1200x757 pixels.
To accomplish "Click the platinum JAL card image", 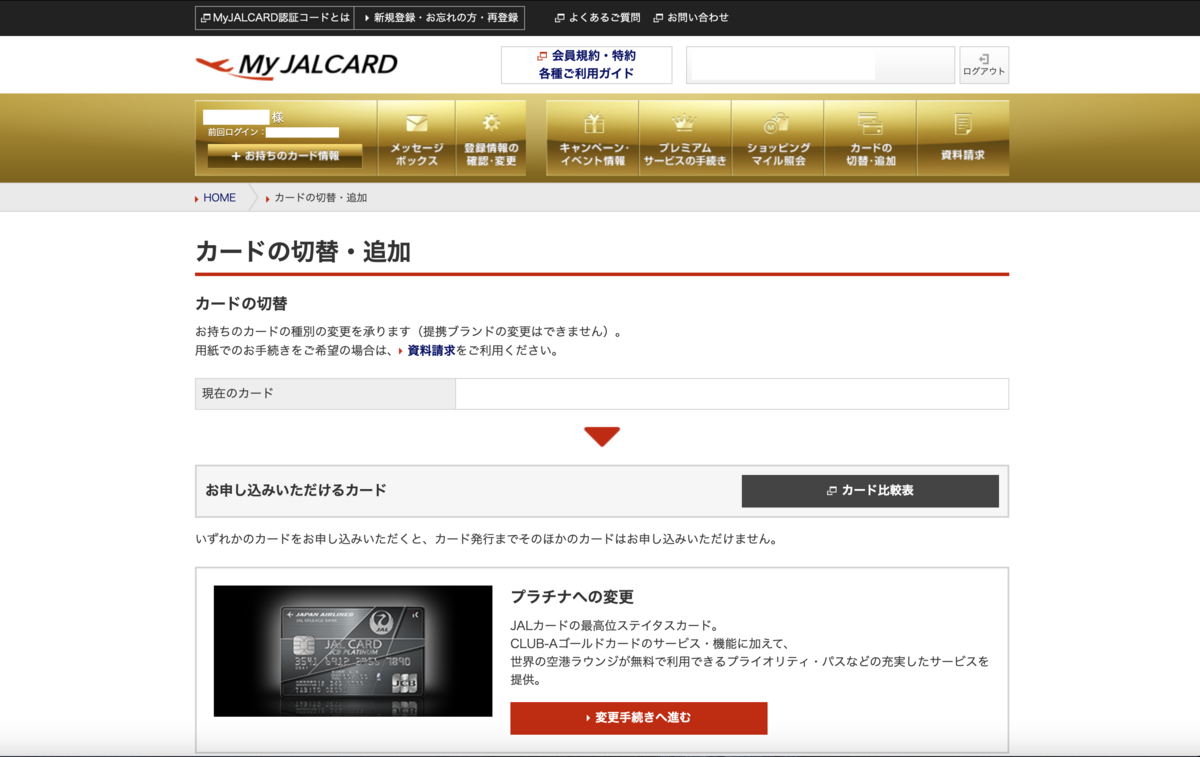I will 353,651.
